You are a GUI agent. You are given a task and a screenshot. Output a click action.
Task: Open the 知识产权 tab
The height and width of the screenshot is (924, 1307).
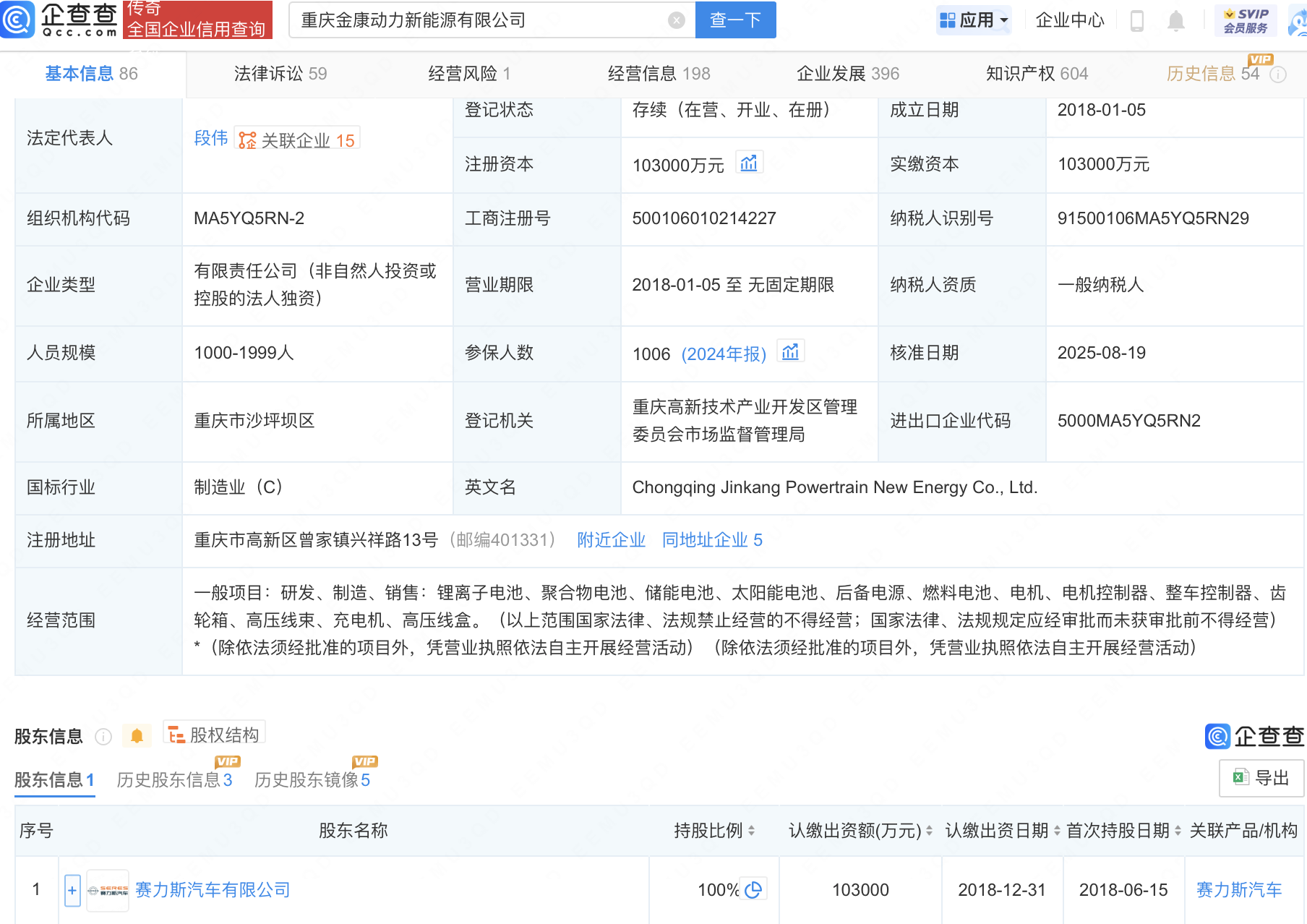(x=1036, y=74)
